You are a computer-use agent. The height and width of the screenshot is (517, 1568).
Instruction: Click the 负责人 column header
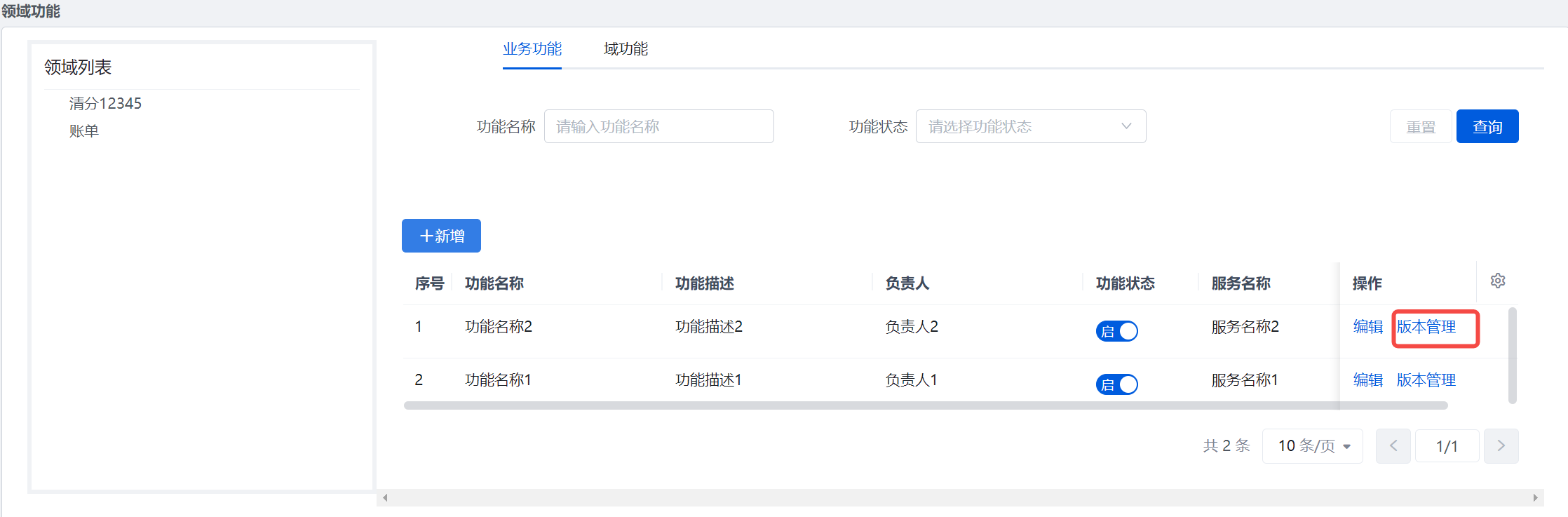[x=907, y=283]
